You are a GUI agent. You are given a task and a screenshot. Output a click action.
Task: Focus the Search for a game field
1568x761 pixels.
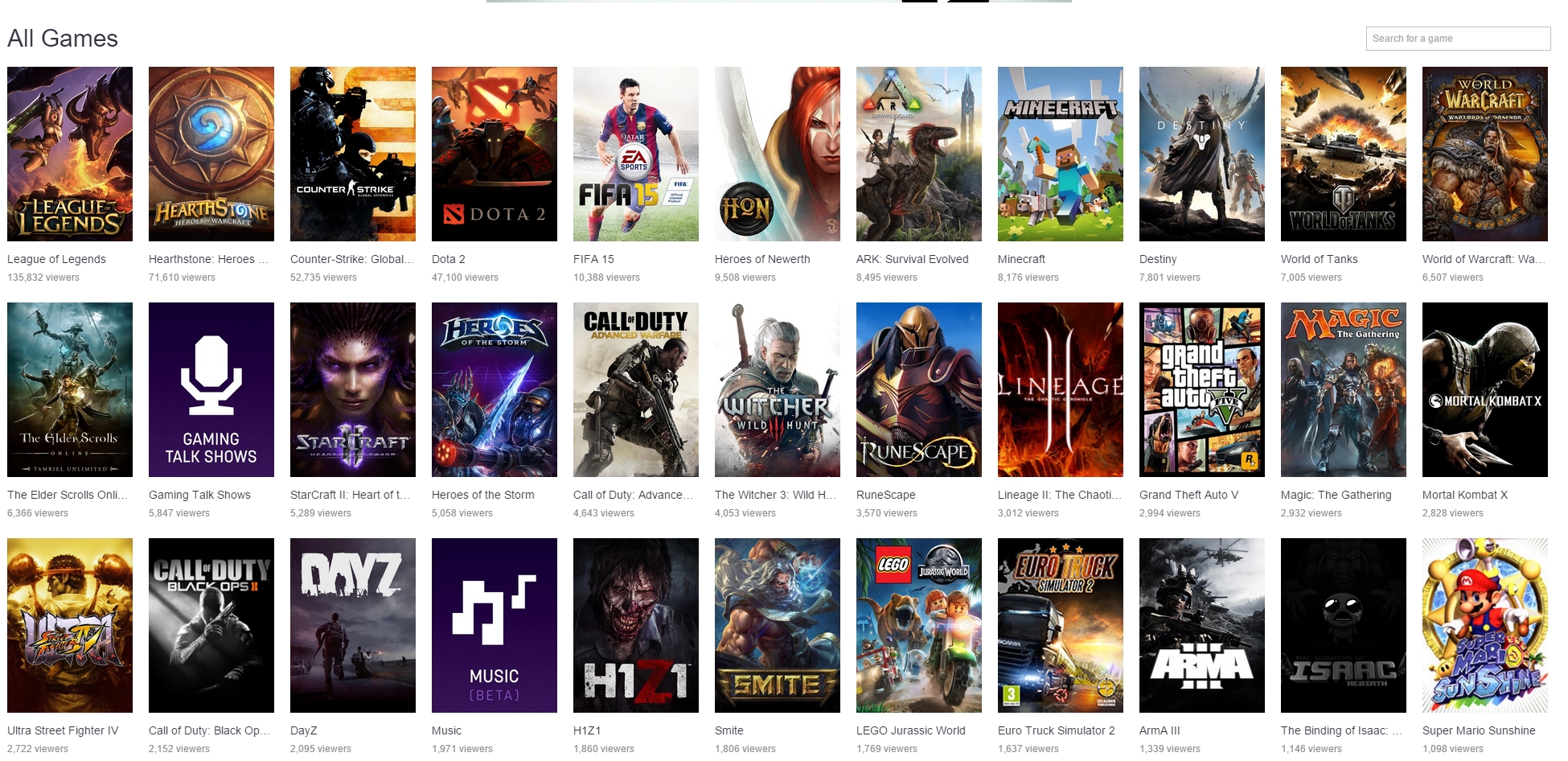coord(1458,39)
